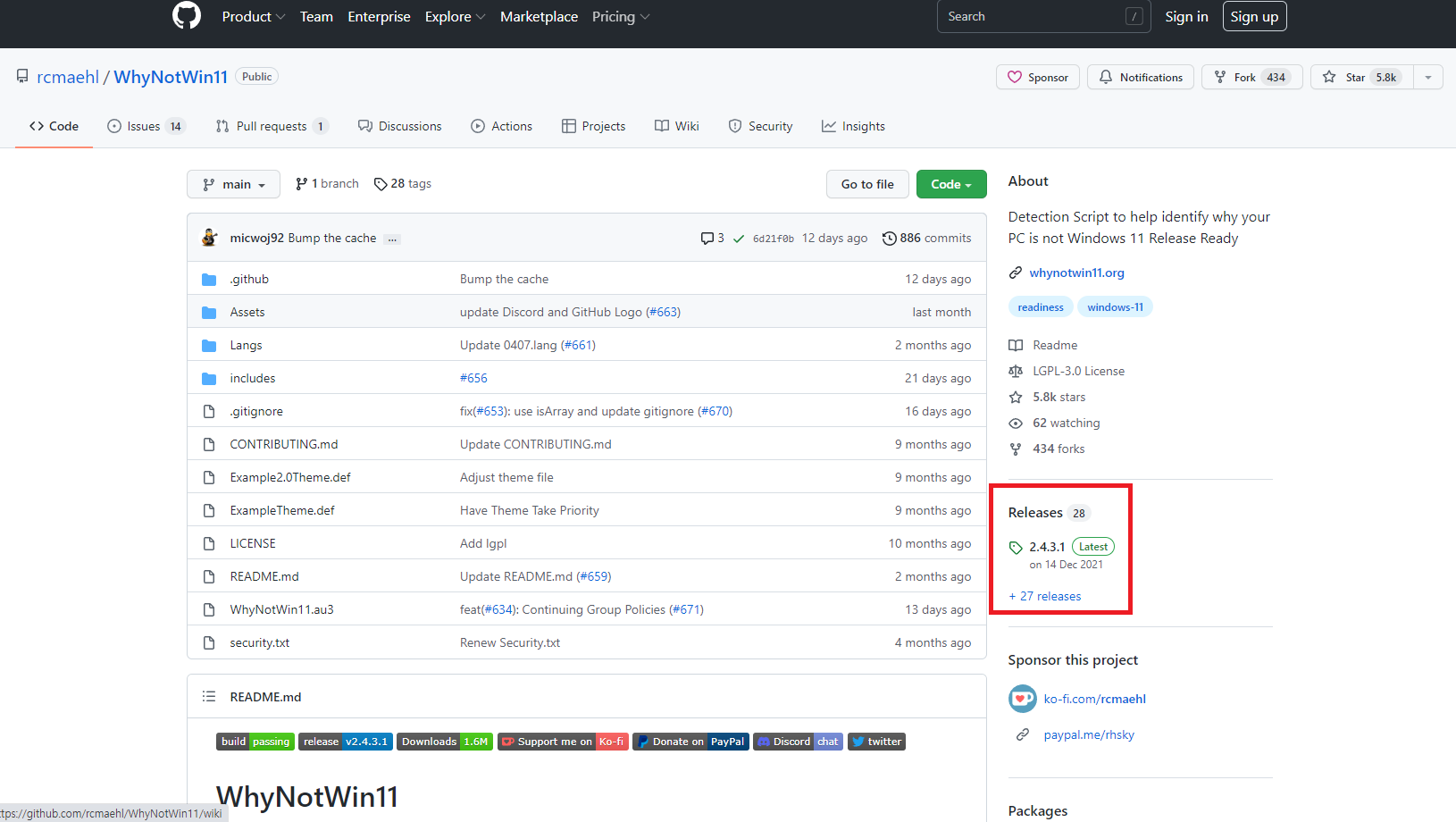Viewport: 1456px width, 822px height.
Task: Open the WhyNotWin11.au3 file
Action: tap(281, 609)
